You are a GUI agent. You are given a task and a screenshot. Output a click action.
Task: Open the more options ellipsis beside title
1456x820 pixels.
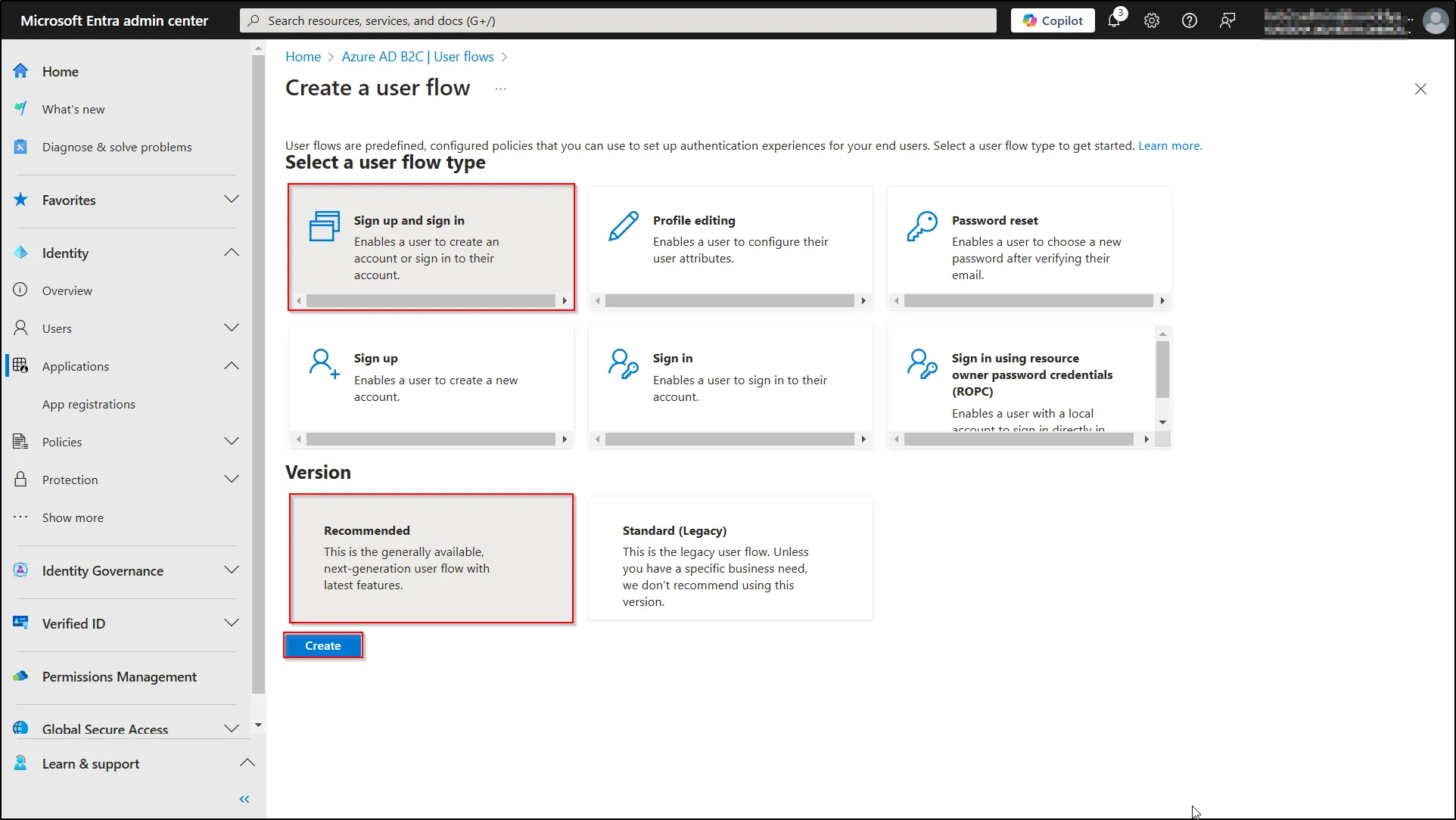[x=500, y=89]
